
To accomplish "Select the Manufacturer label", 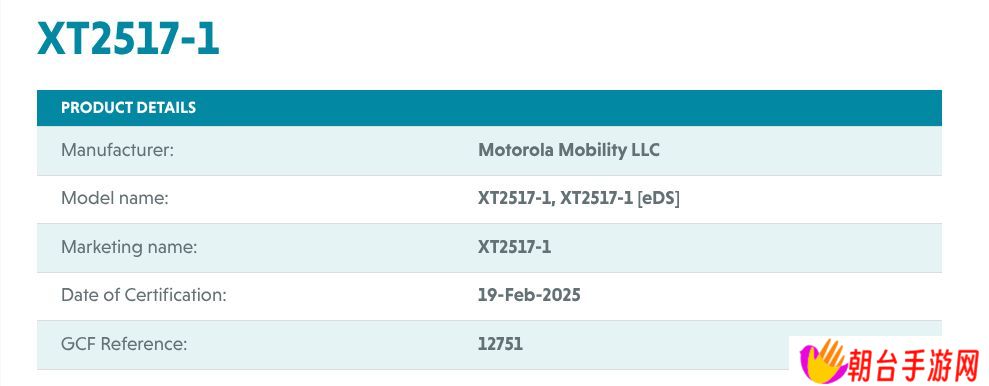I will point(117,150).
